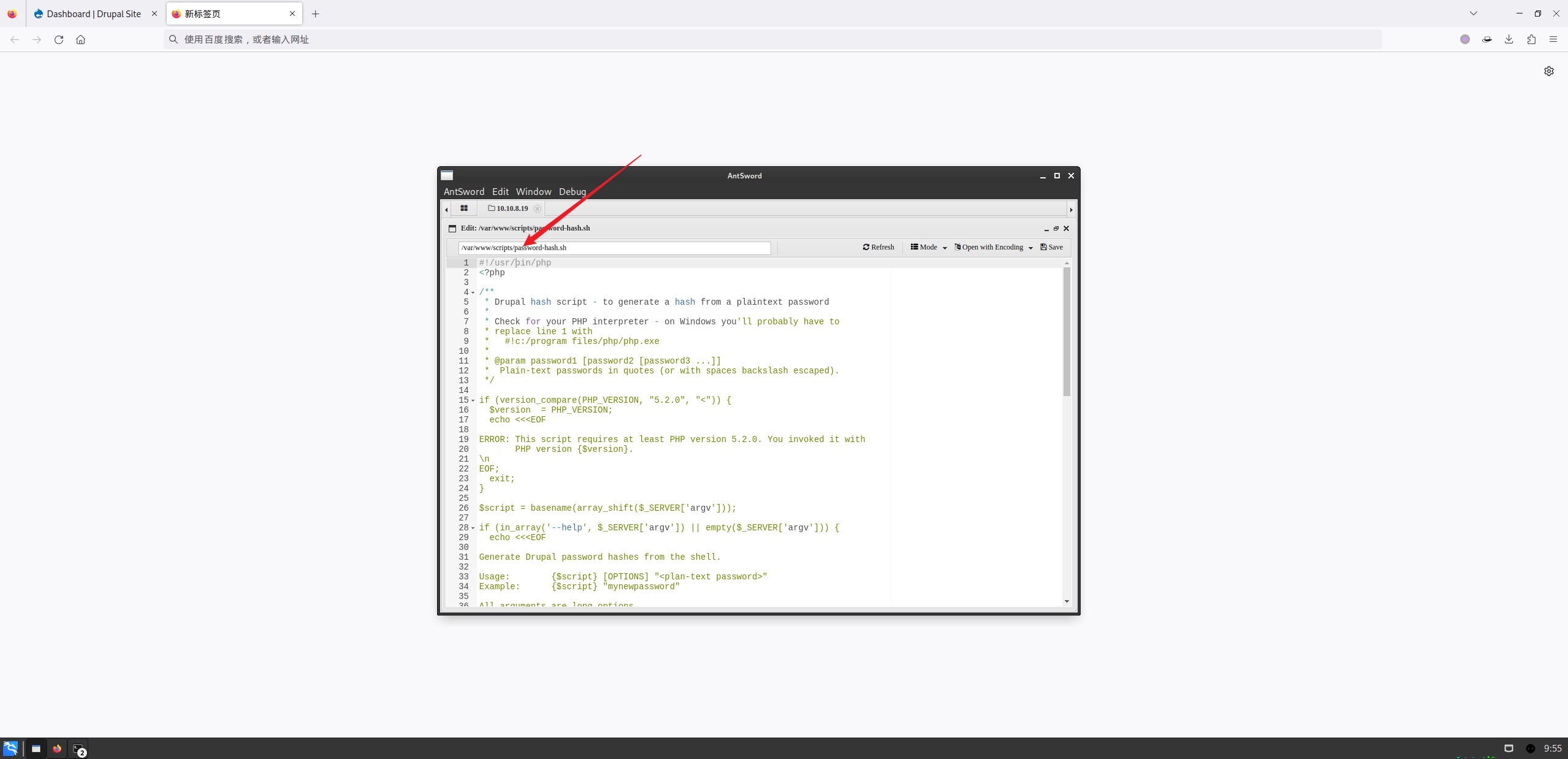Go to browser home page

click(x=80, y=39)
